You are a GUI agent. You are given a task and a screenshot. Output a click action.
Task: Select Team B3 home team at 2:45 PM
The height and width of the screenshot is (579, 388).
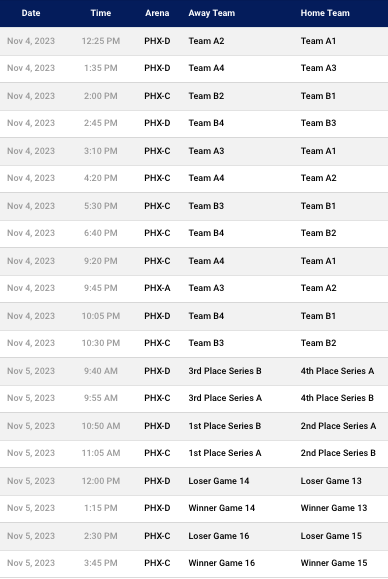click(x=318, y=123)
